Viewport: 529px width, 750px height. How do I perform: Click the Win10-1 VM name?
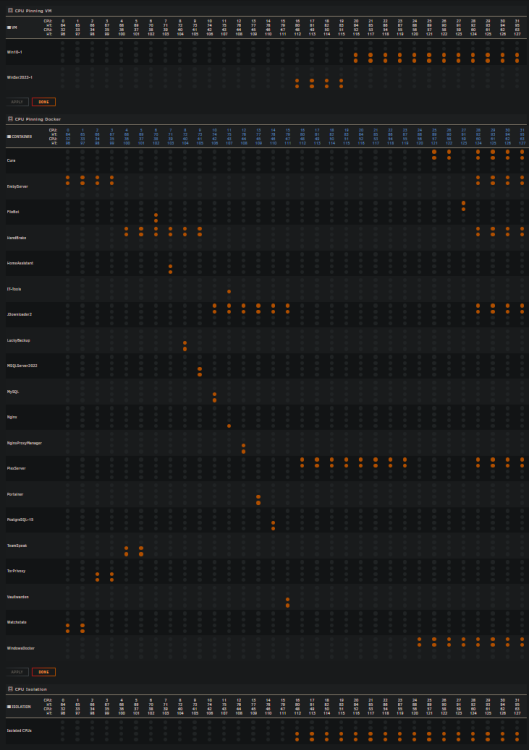pyautogui.click(x=15, y=52)
